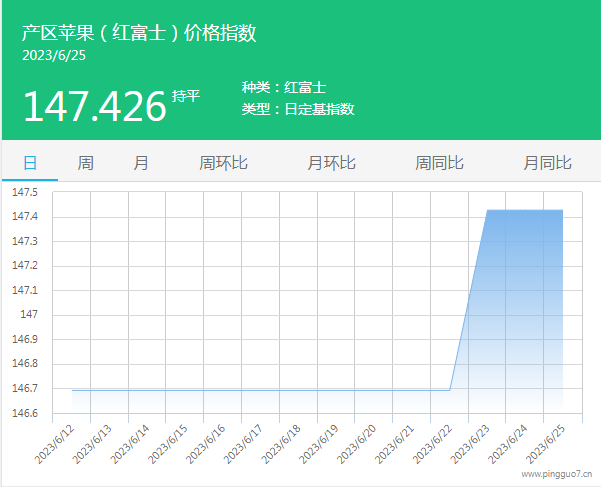The width and height of the screenshot is (601, 487).
Task: Switch to the 月同比 tab
Action: pyautogui.click(x=547, y=163)
